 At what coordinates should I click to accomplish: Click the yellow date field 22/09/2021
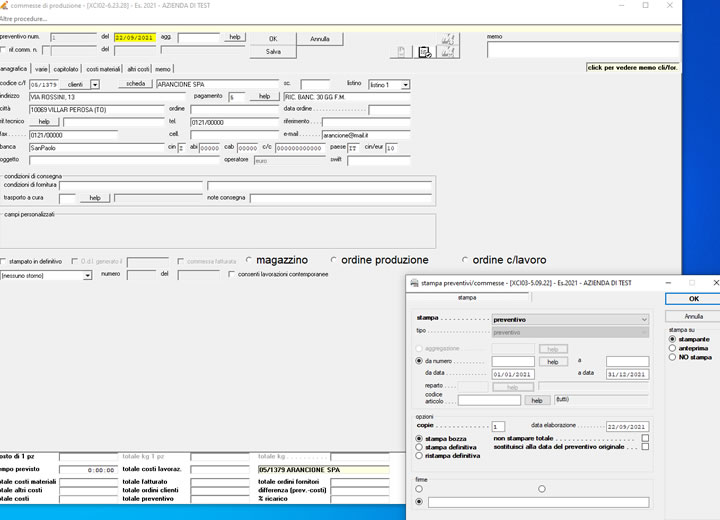(x=135, y=38)
